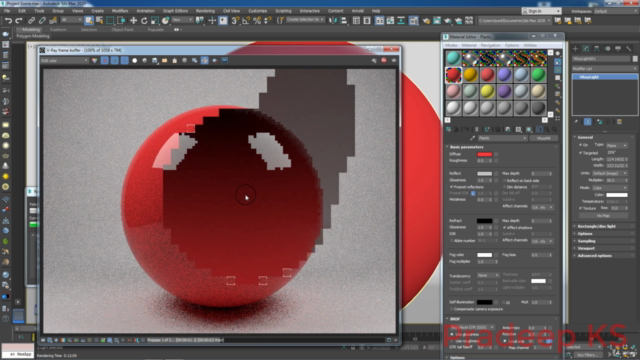The width and height of the screenshot is (640, 360).
Task: Open the Modes menu in Material Editor
Action: [x=451, y=45]
